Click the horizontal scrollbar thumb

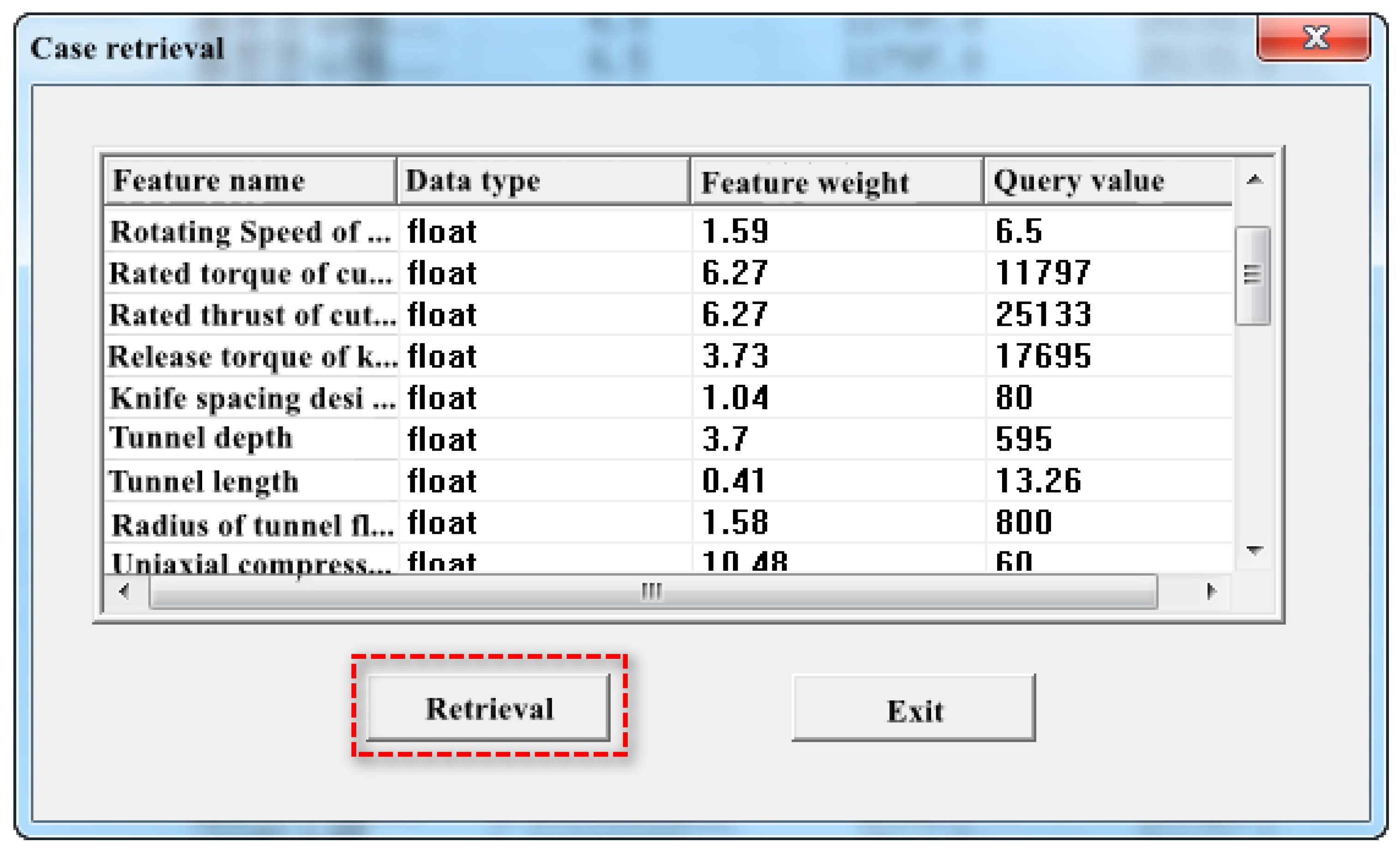(652, 591)
